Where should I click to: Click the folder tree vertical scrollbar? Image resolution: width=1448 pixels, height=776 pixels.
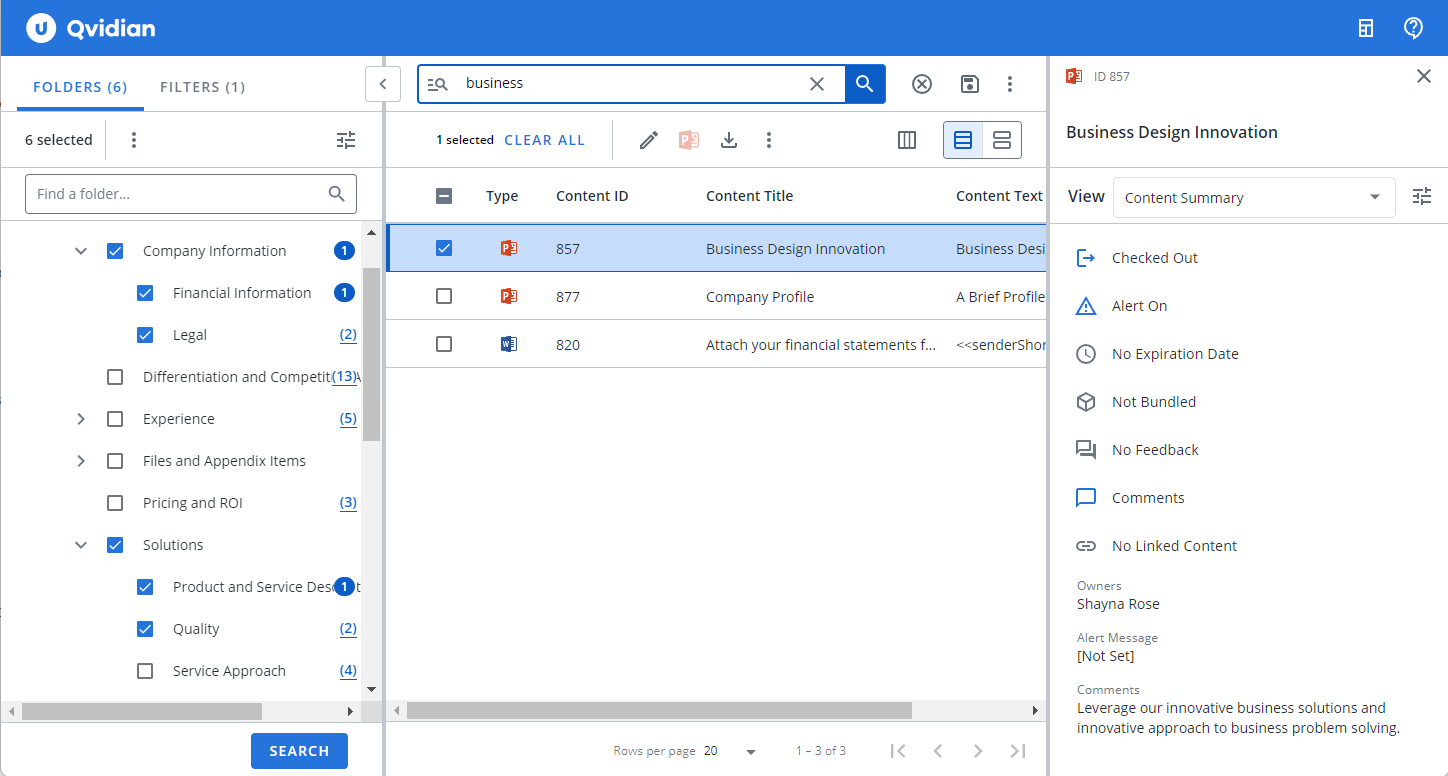[x=371, y=354]
